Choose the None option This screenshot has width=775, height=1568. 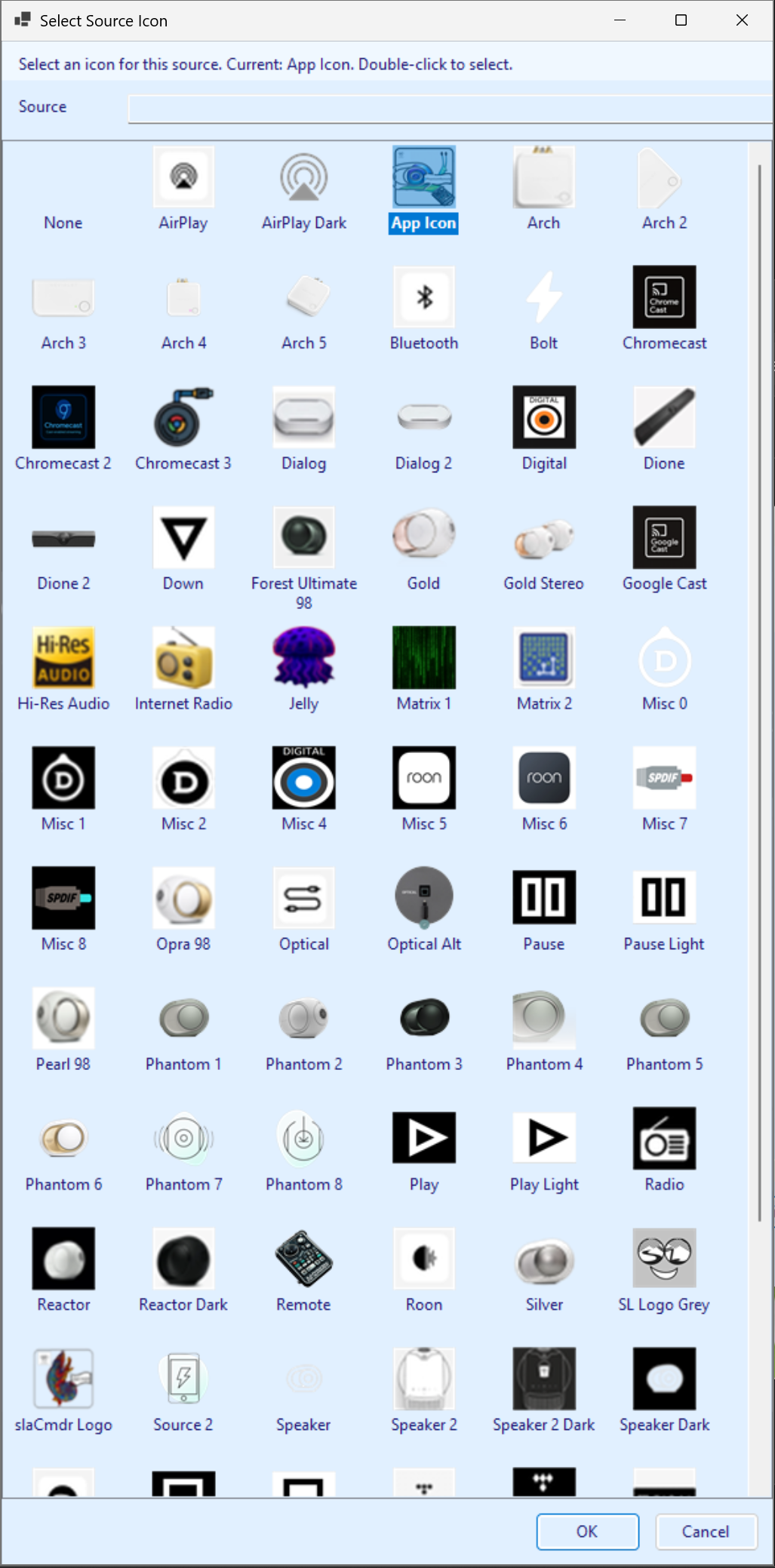[63, 223]
